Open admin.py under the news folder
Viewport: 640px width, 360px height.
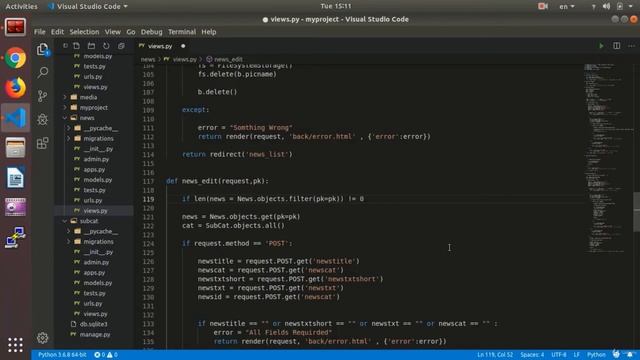pos(96,159)
